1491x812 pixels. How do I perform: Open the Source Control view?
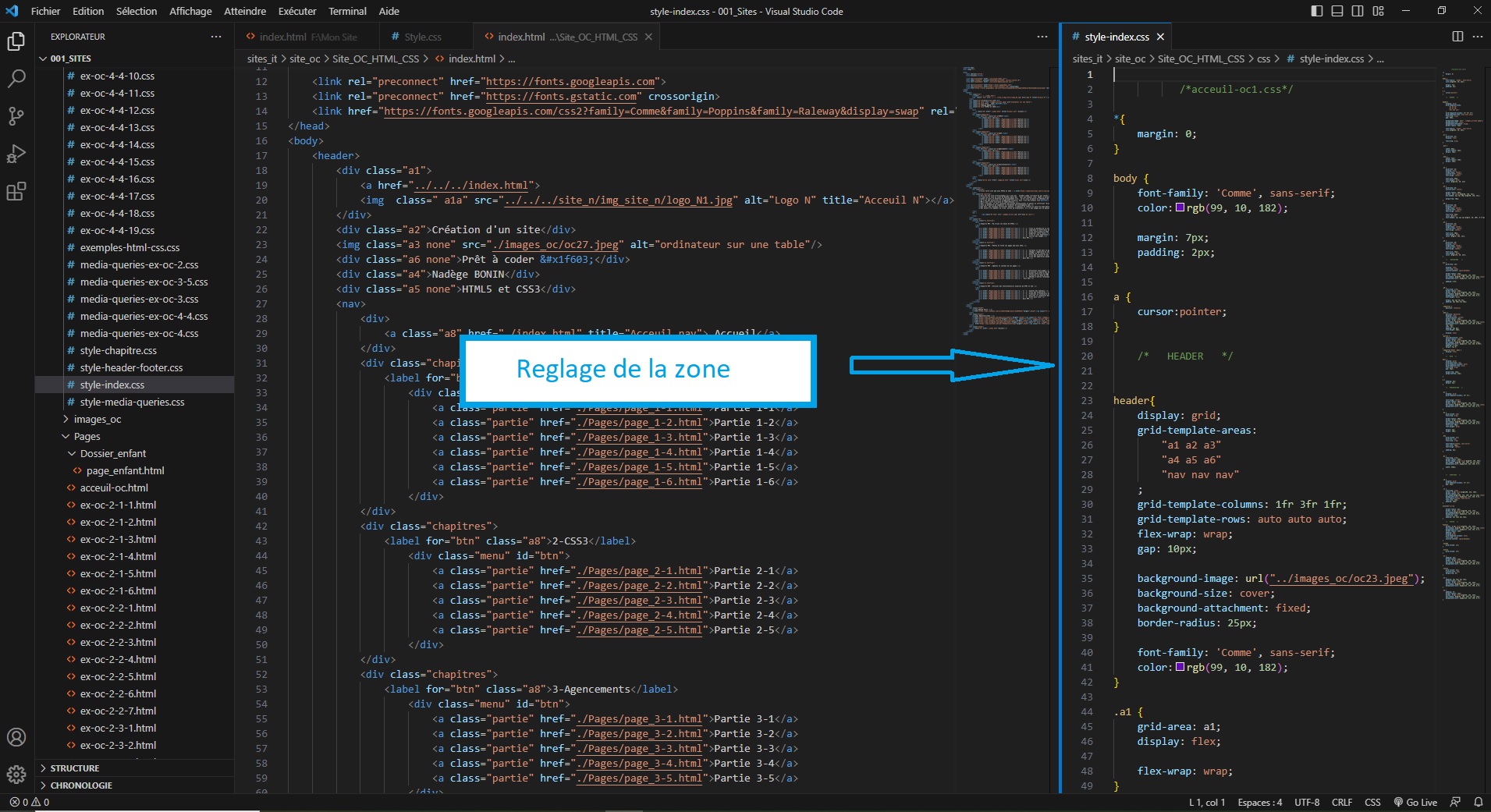(x=16, y=116)
